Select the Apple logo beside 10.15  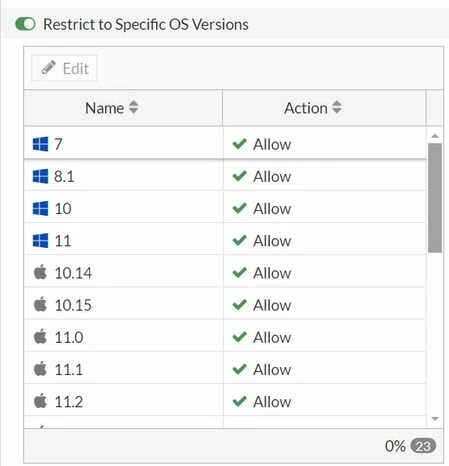point(40,304)
